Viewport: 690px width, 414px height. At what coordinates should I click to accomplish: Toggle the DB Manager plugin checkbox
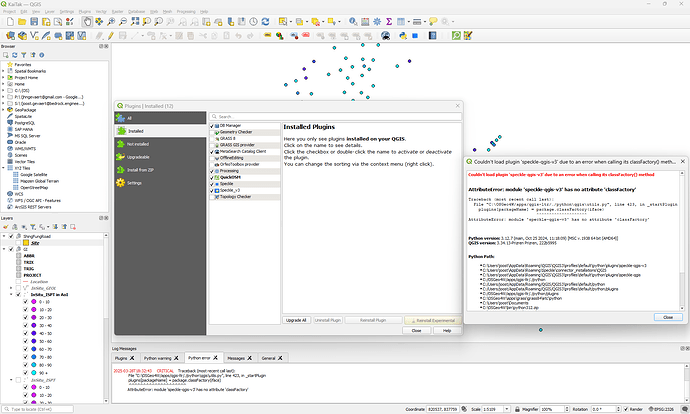pyautogui.click(x=212, y=126)
